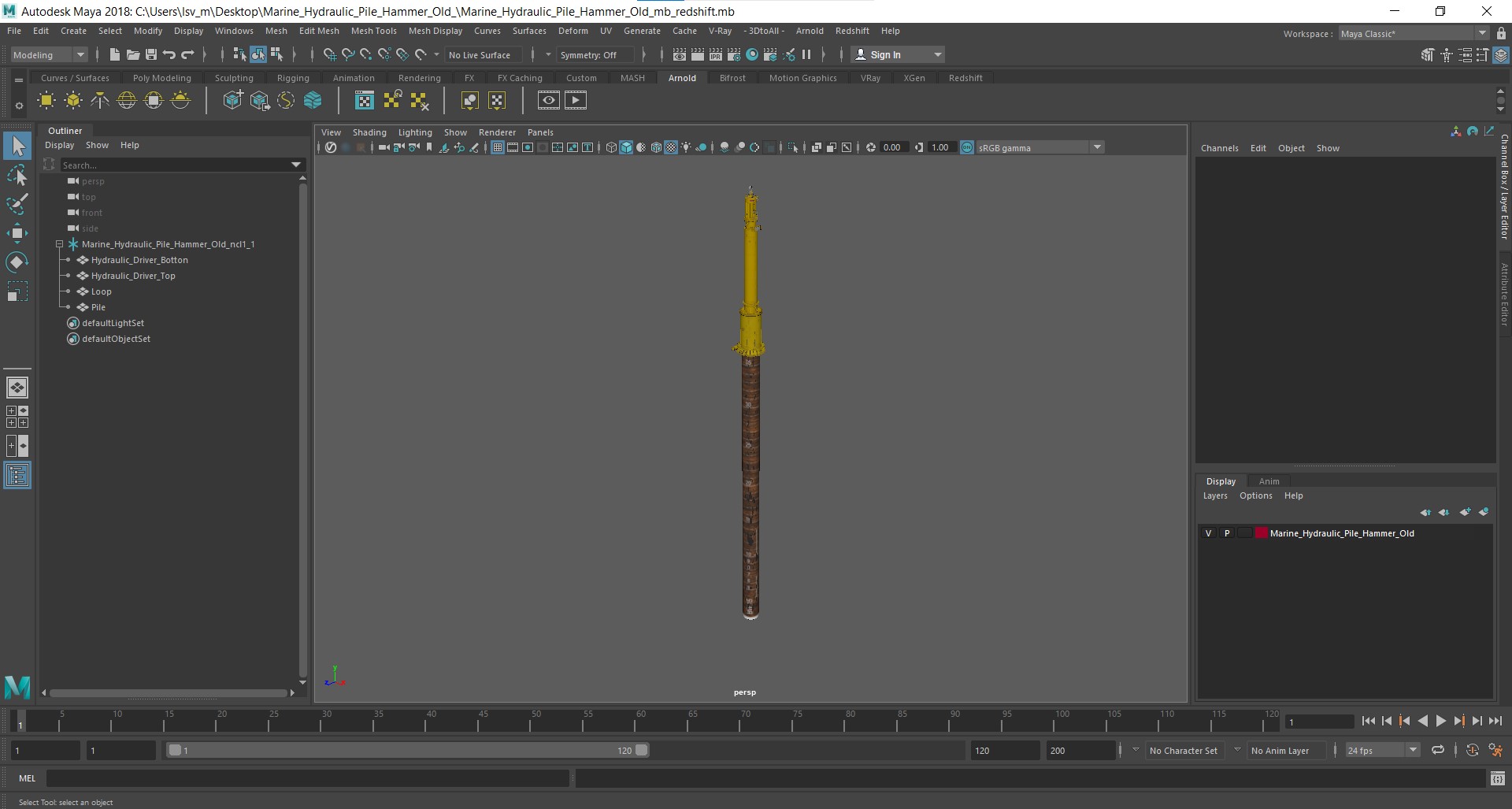Go to start of playback range
This screenshot has width=1512, height=809.
(x=1369, y=721)
